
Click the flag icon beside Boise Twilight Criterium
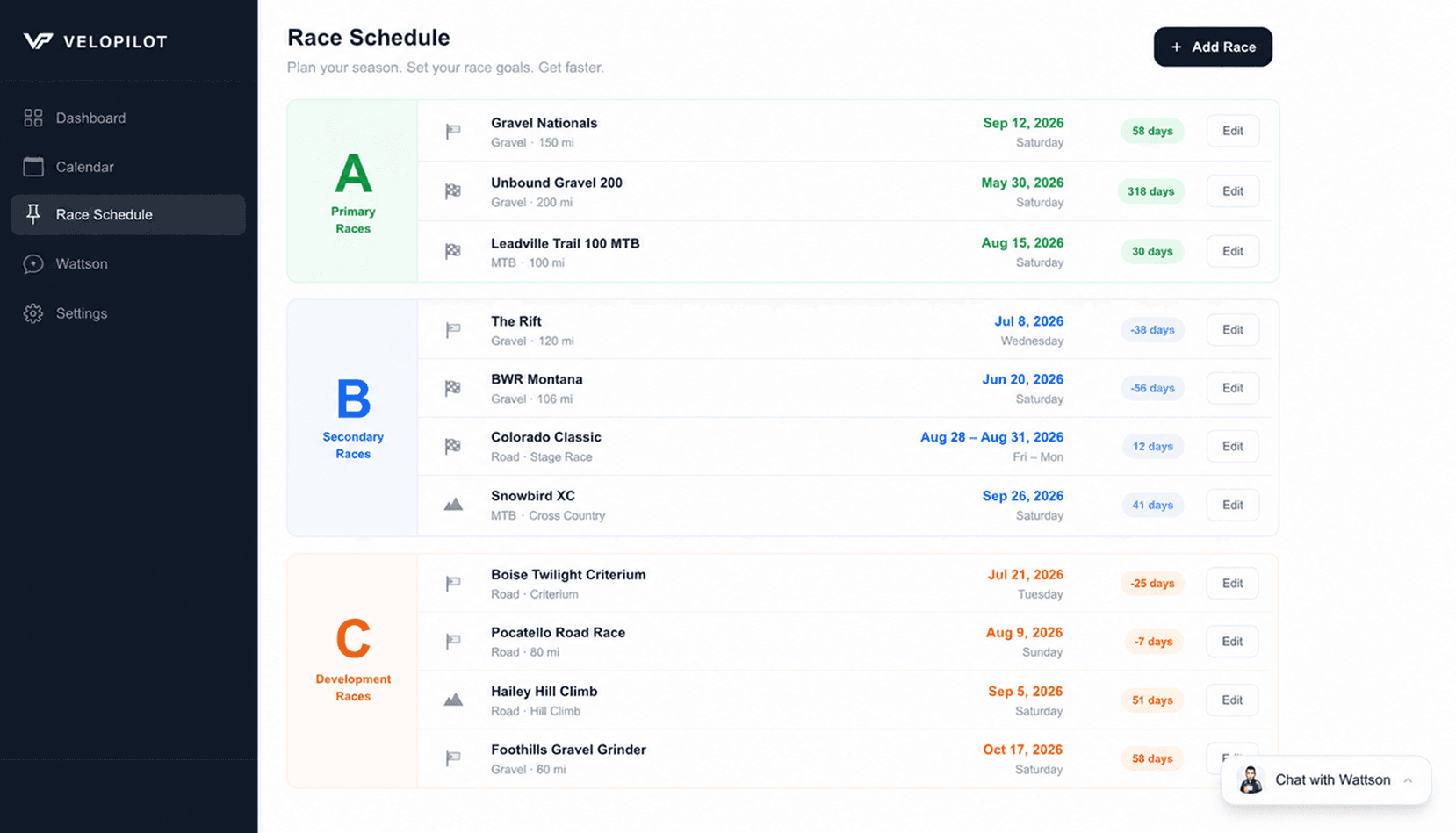click(453, 584)
